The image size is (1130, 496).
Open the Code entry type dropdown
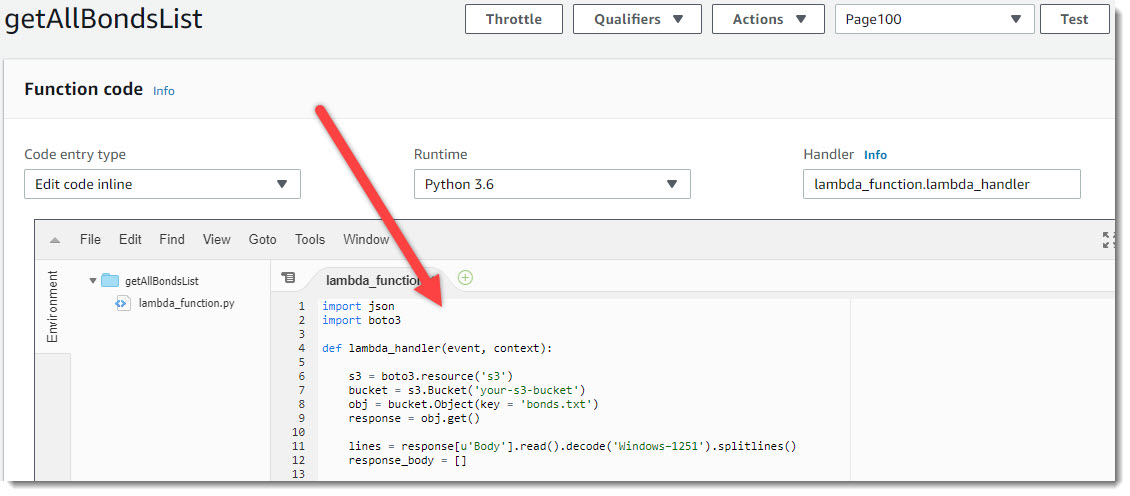[162, 184]
